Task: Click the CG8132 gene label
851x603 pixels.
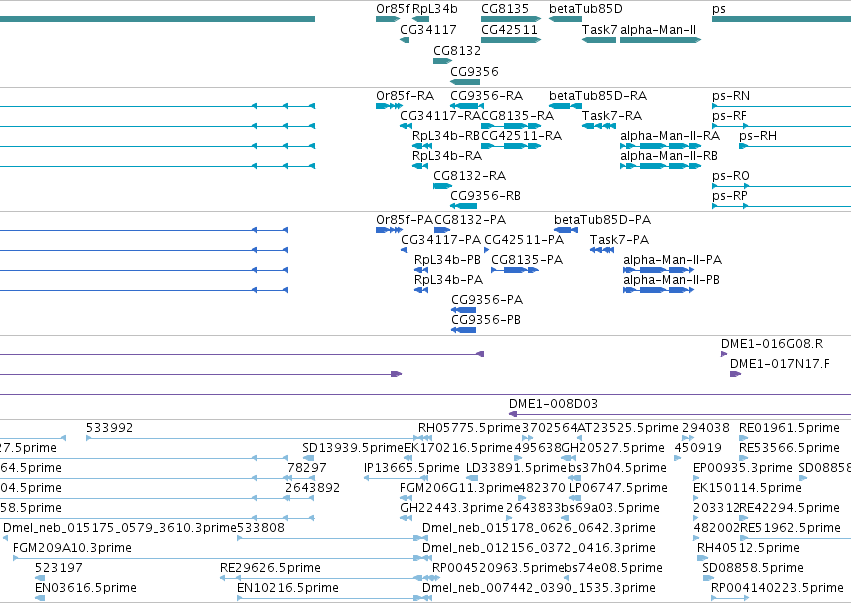Action: [457, 50]
